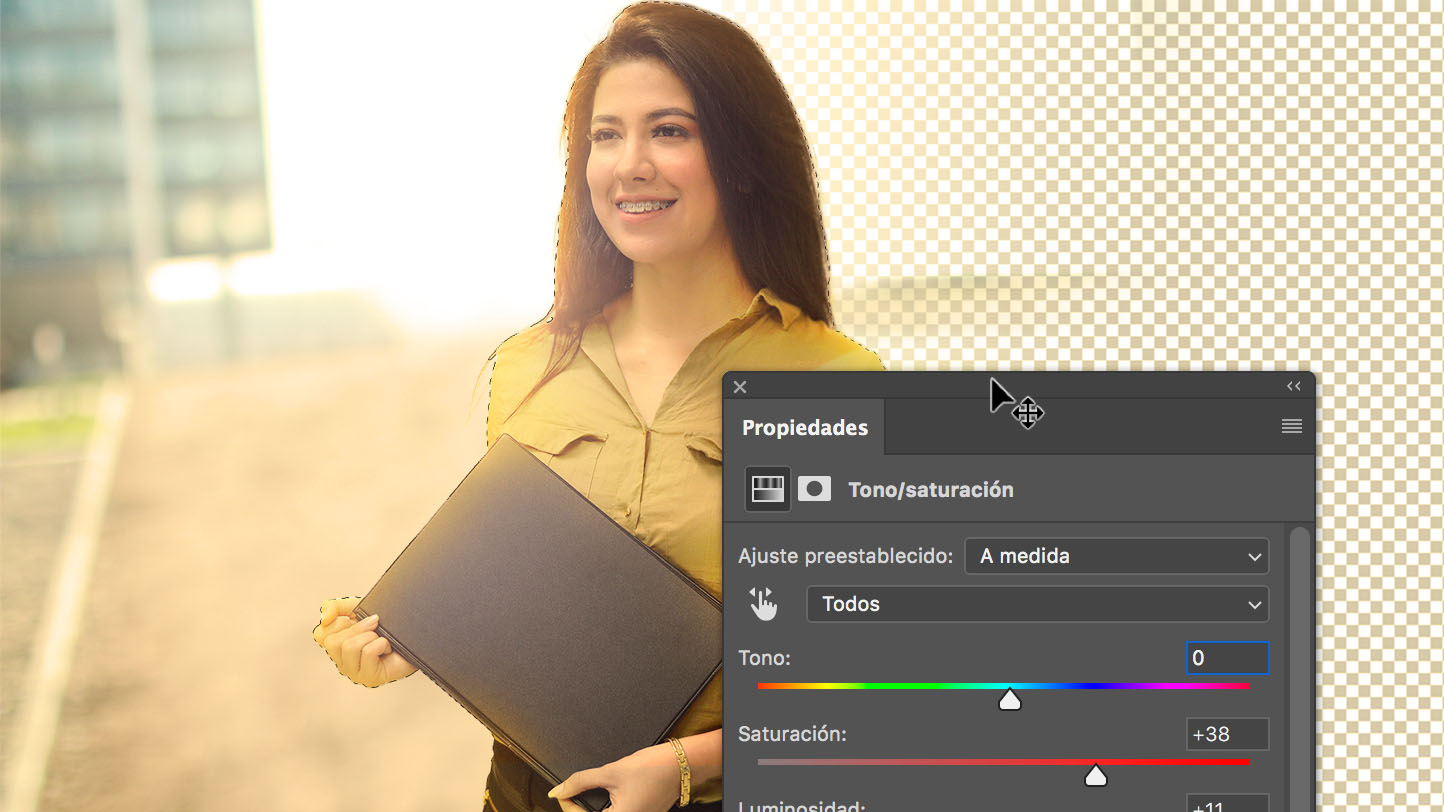The image size is (1444, 812).
Task: Click the Tono/saturación adjustment icon
Action: coord(768,489)
